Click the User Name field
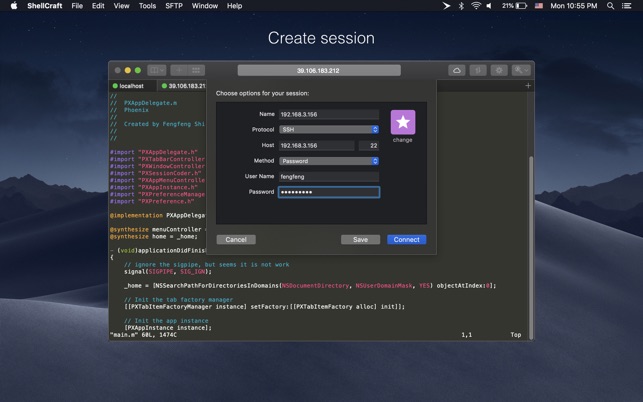The height and width of the screenshot is (402, 643). click(x=328, y=176)
